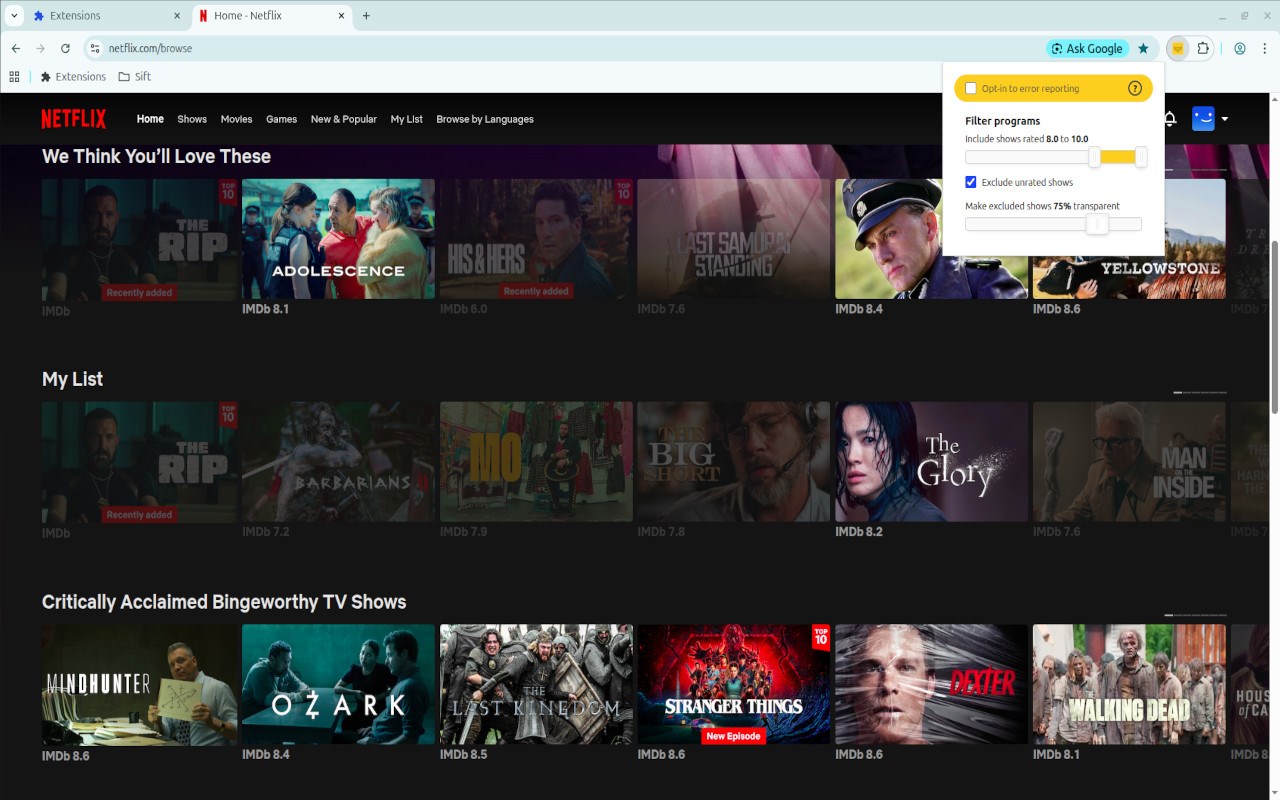
Task: Open the Mo thumbnail
Action: pos(536,462)
